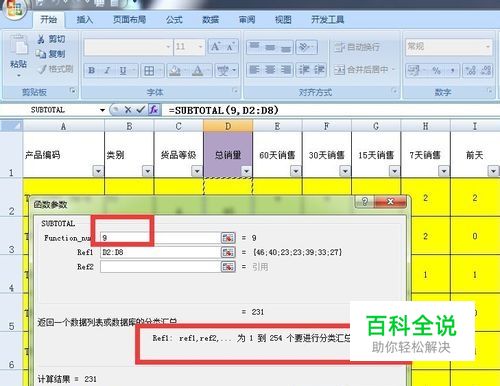Align text to top
Screen dimensions: 500x386
coord(254,47)
